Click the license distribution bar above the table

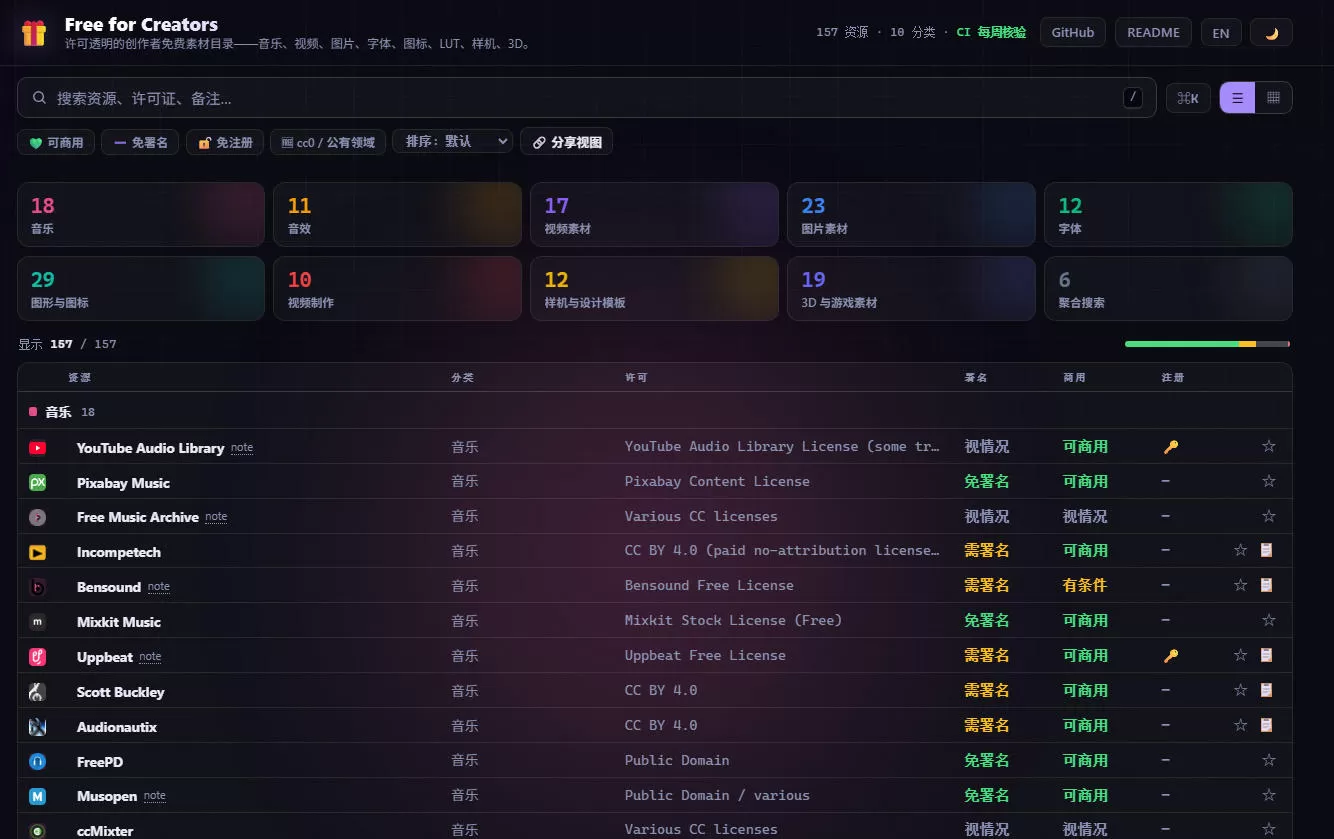click(x=1207, y=344)
